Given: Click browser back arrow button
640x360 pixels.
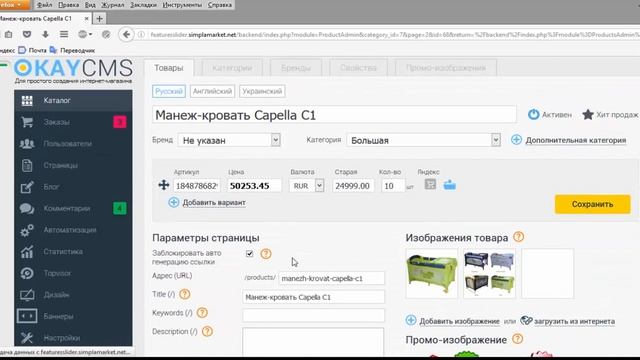Looking at the screenshot, I should (x=127, y=34).
